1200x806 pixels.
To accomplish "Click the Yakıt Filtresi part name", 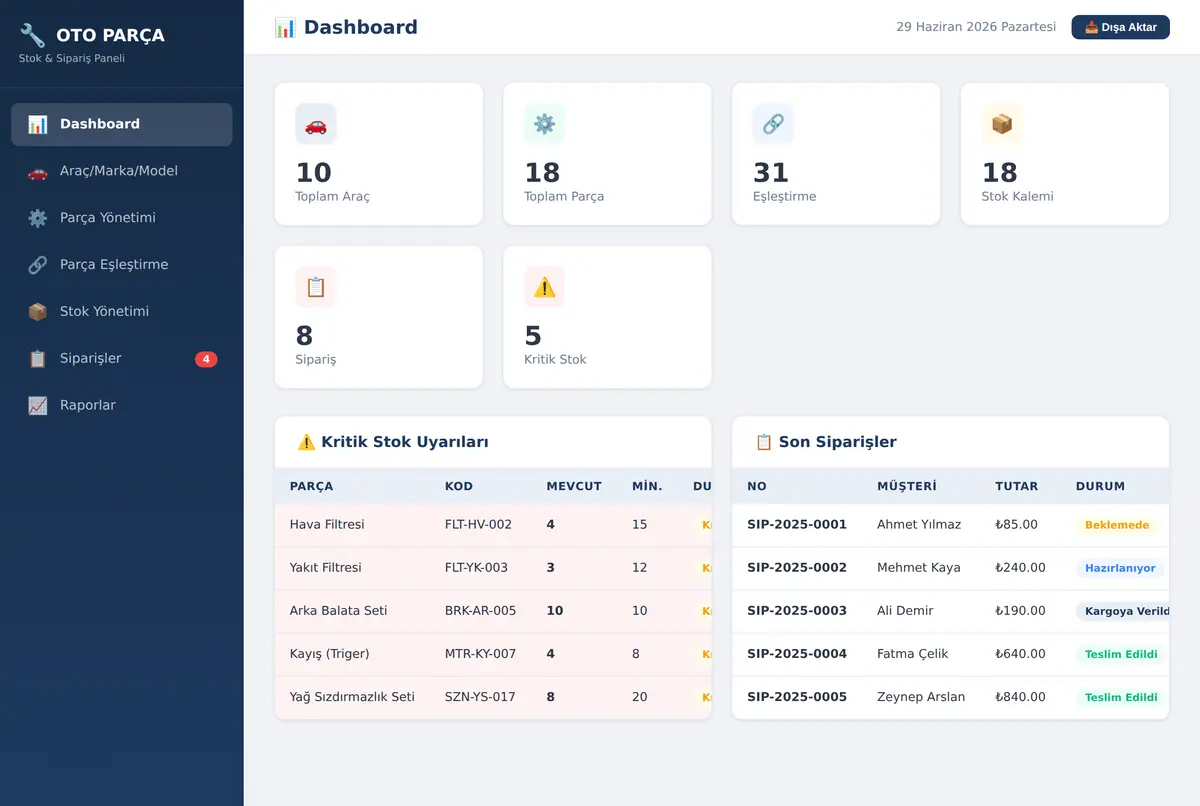I will pyautogui.click(x=326, y=568).
